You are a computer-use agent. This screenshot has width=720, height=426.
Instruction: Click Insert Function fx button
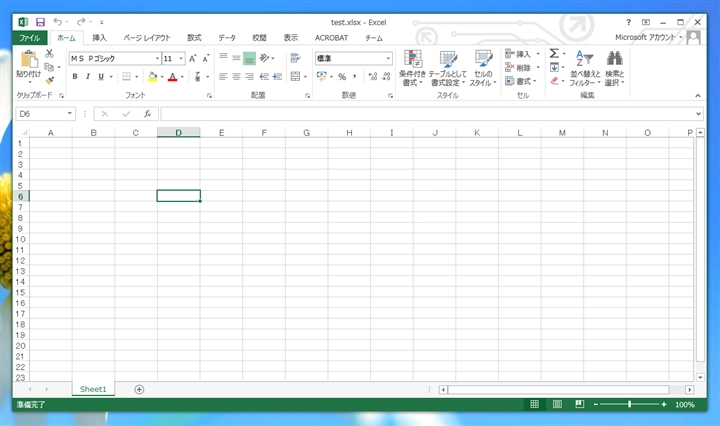[x=147, y=114]
